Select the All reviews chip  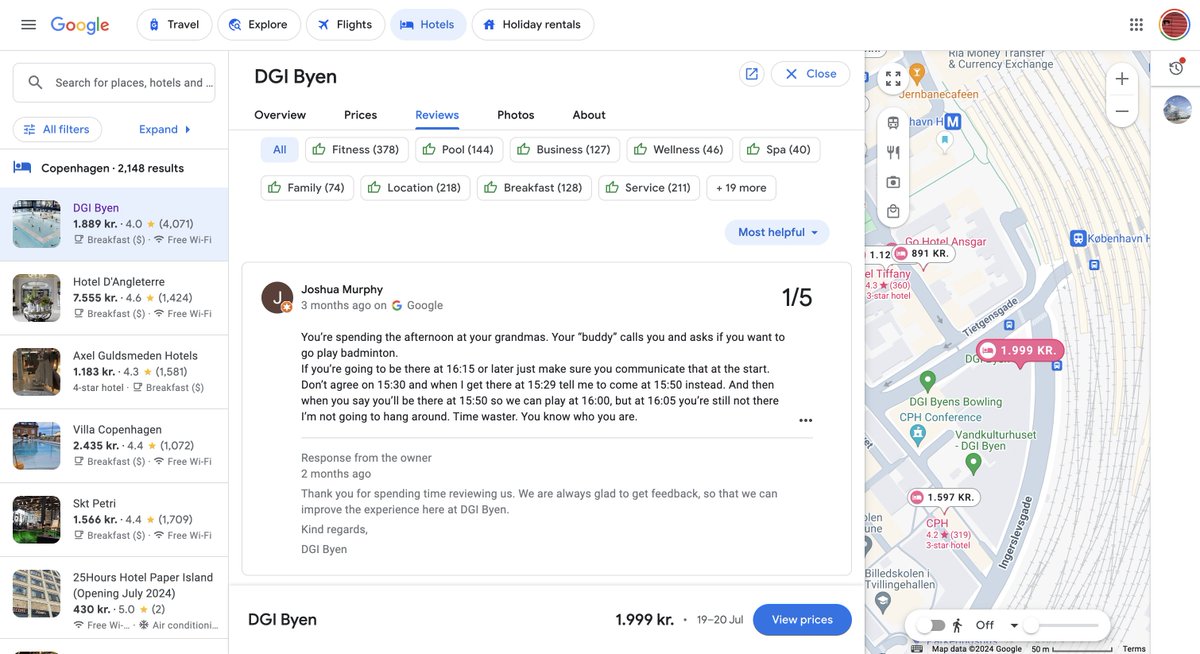tap(280, 150)
